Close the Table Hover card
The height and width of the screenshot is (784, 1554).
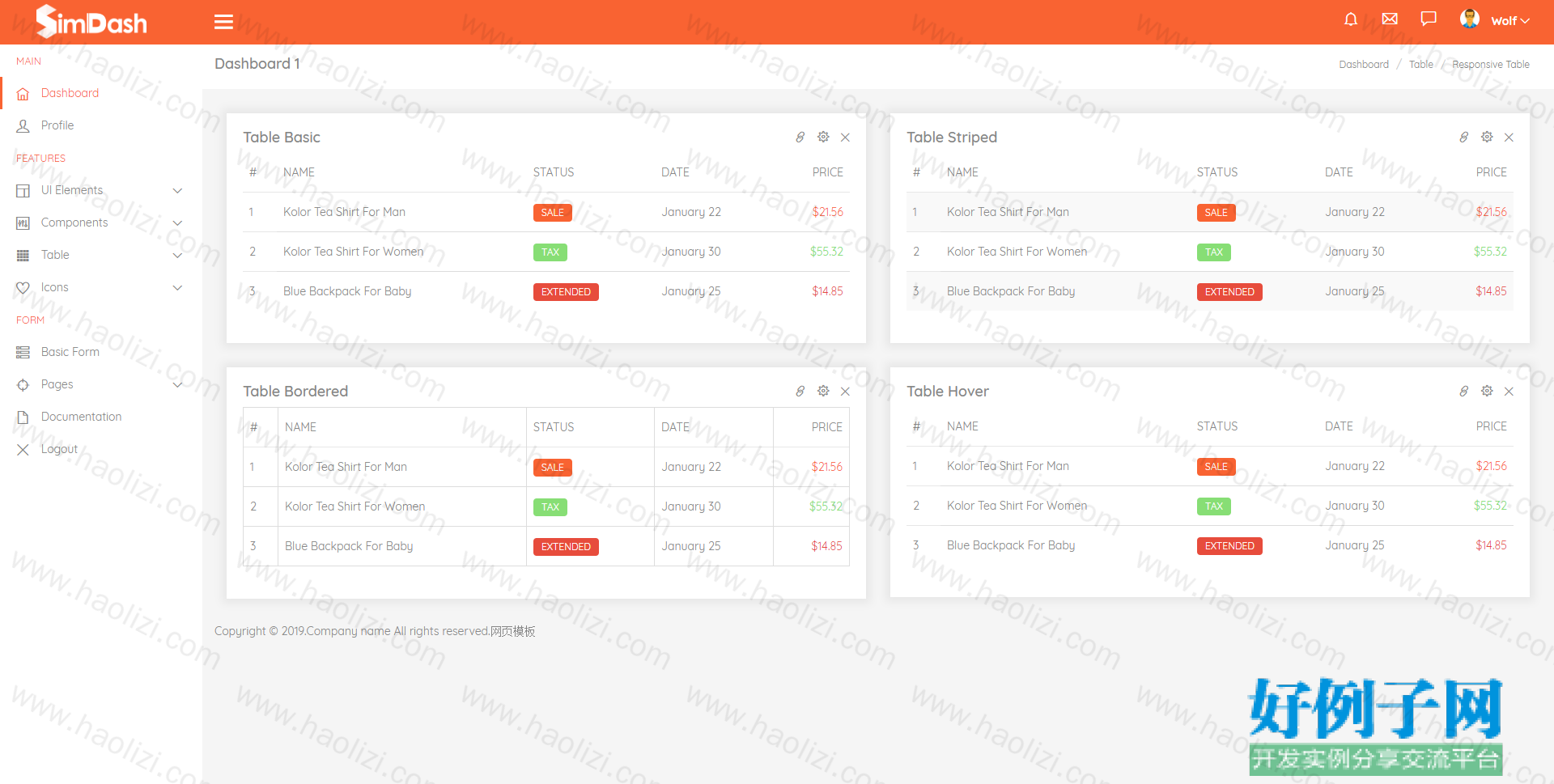click(1509, 392)
